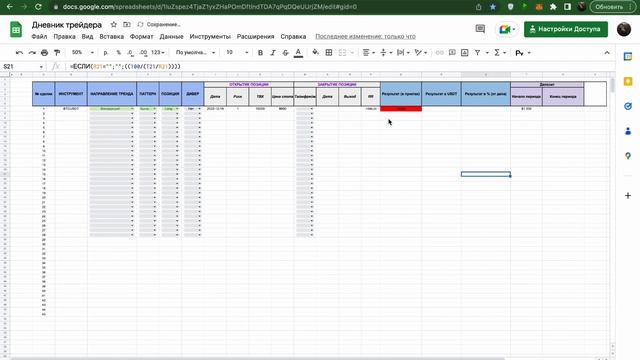
Task: Open Google Keep side panel
Action: pyautogui.click(x=628, y=82)
